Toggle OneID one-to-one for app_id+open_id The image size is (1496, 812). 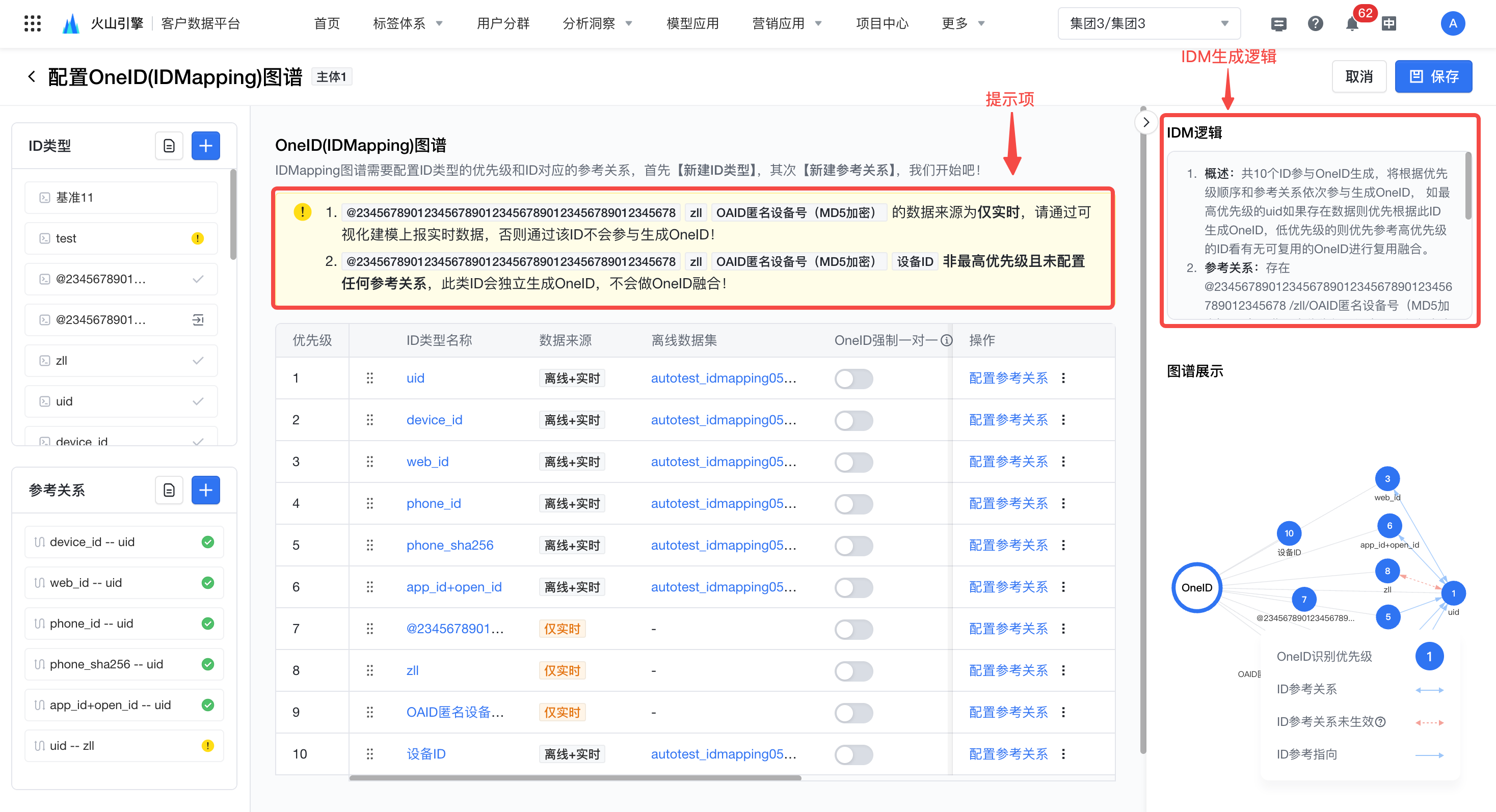pyautogui.click(x=853, y=587)
